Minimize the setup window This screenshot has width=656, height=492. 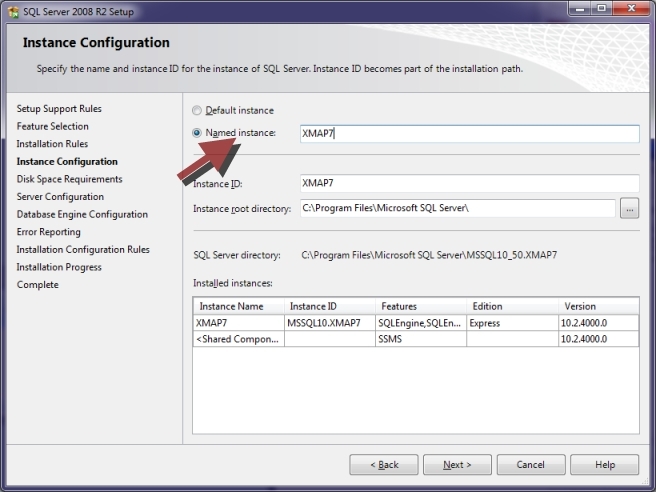pos(580,8)
